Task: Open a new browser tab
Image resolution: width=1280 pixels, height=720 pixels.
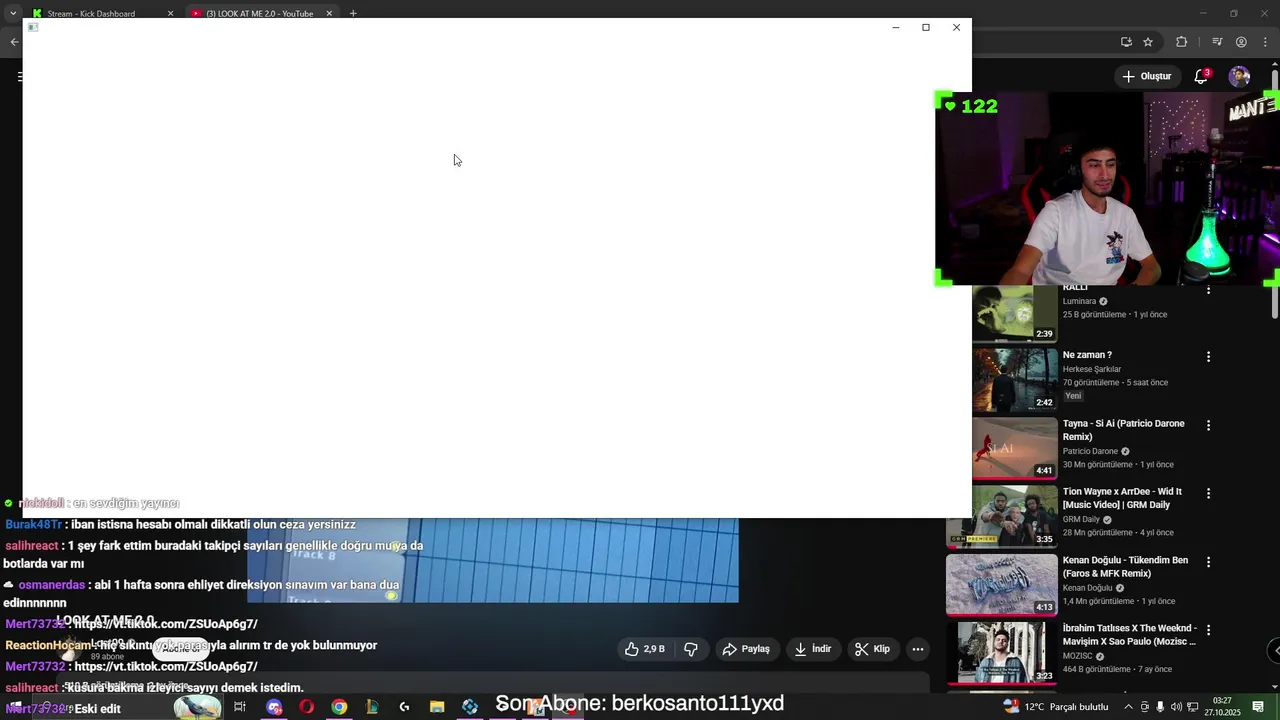Action: (353, 13)
